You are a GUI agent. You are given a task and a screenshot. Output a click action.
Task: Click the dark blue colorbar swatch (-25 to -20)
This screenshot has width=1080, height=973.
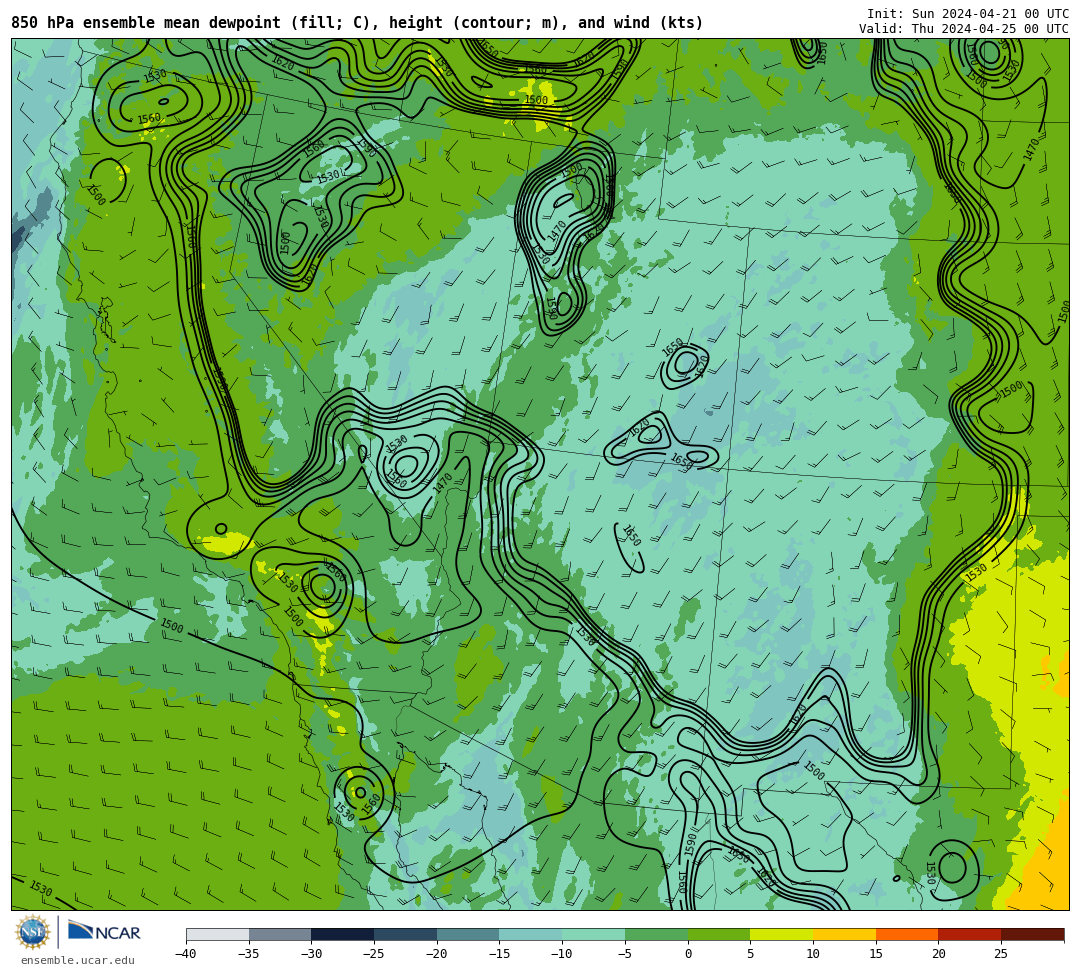(406, 934)
